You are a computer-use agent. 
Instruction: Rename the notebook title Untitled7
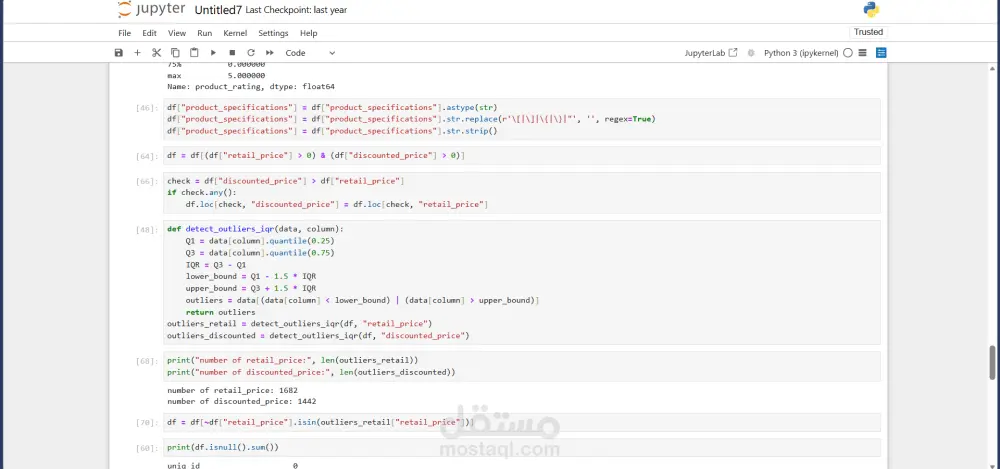[217, 10]
